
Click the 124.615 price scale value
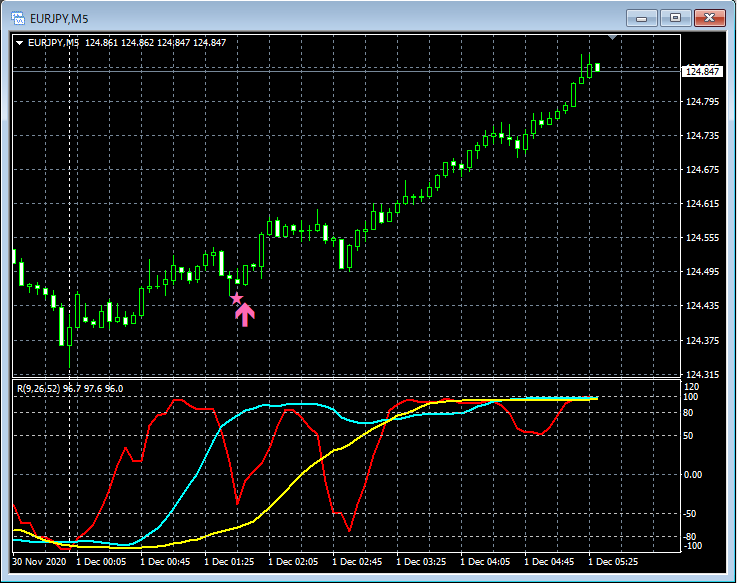[x=702, y=204]
